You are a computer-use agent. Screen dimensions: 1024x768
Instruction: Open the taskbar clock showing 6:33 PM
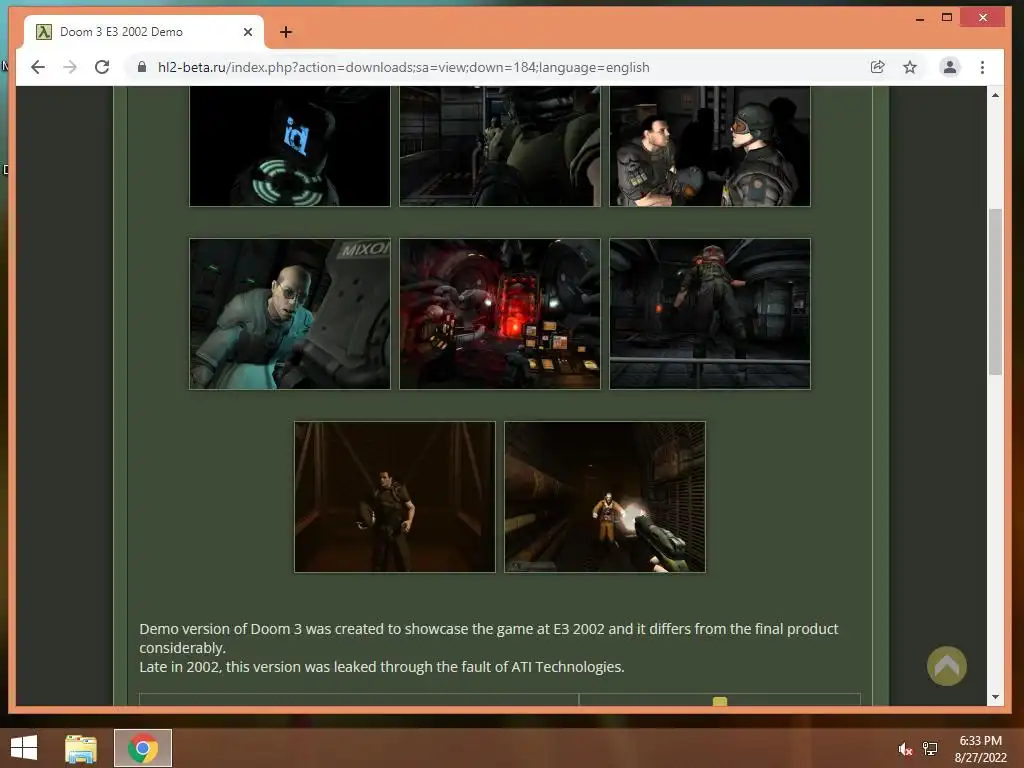click(x=980, y=749)
